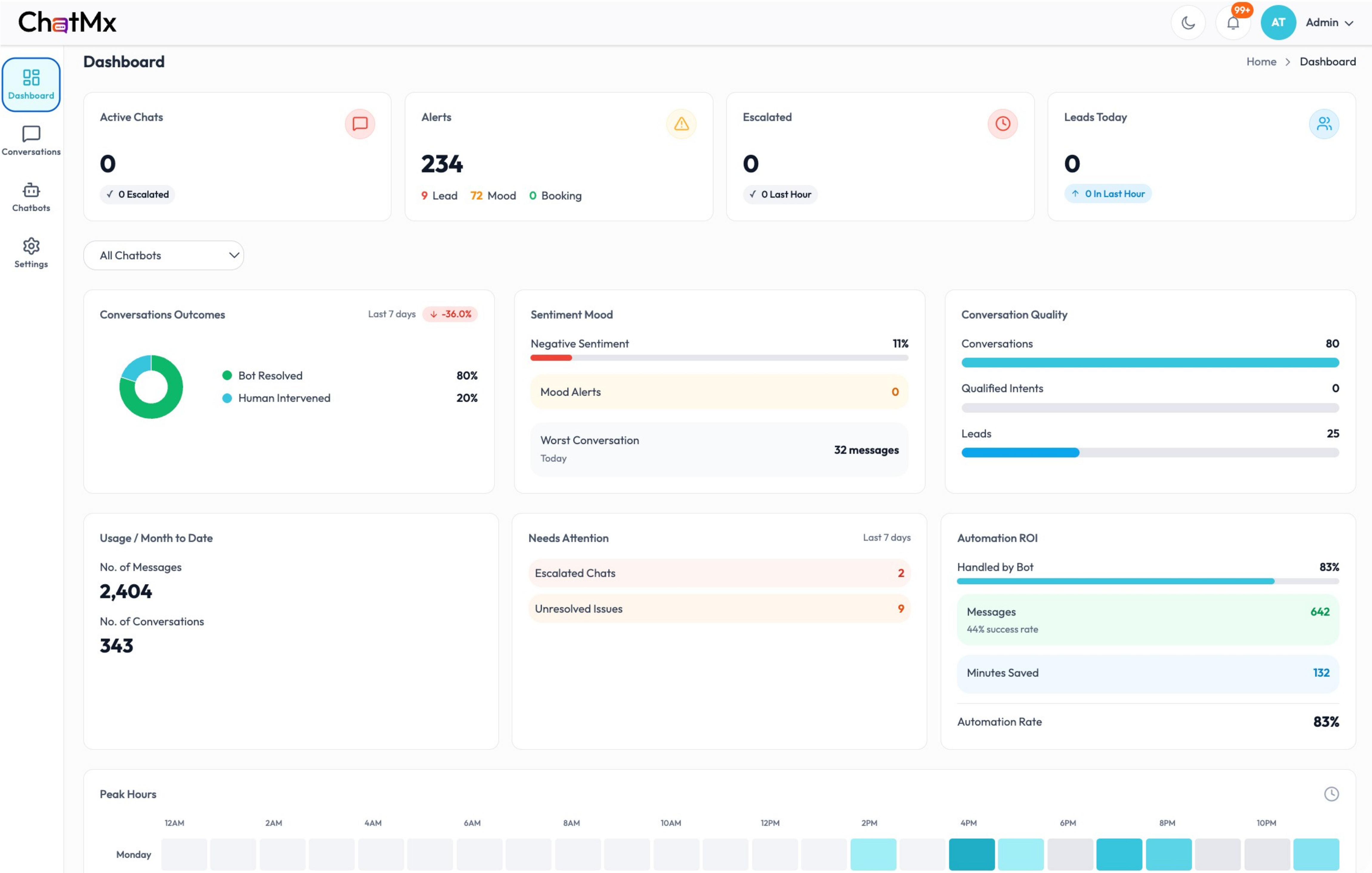Viewport: 1372px width, 873px height.
Task: Click the Monday 4PM heatmap cell
Action: point(972,854)
